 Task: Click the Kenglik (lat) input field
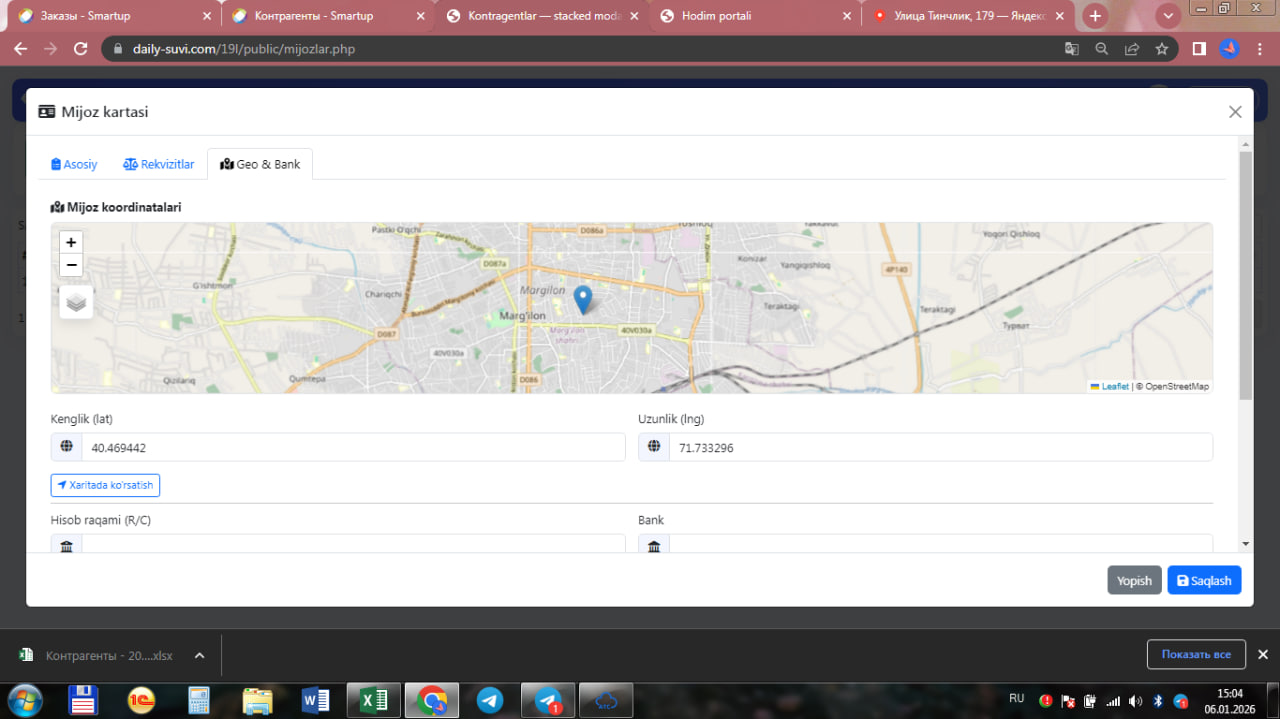[352, 448]
